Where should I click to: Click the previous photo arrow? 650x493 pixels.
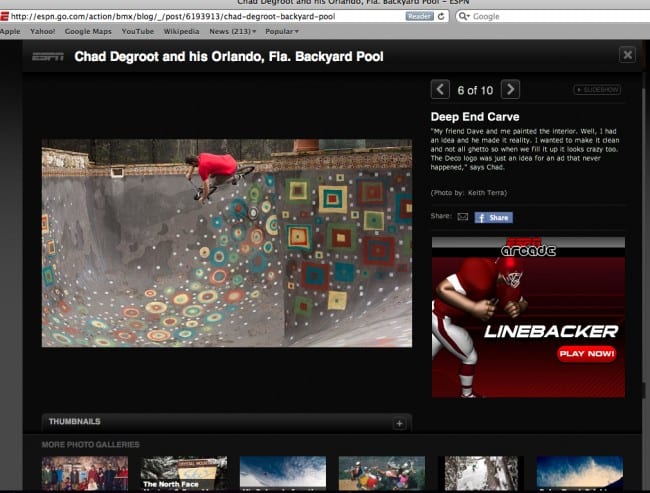(x=440, y=89)
